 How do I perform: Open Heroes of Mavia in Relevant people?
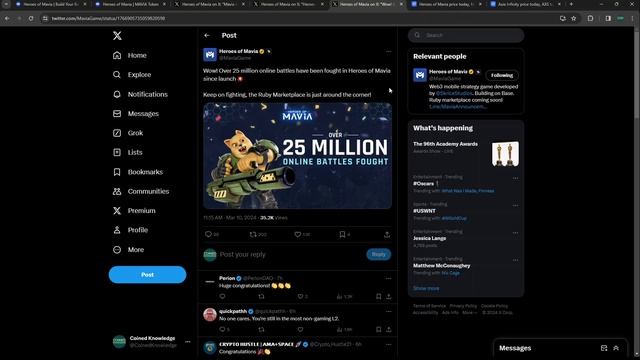click(448, 72)
